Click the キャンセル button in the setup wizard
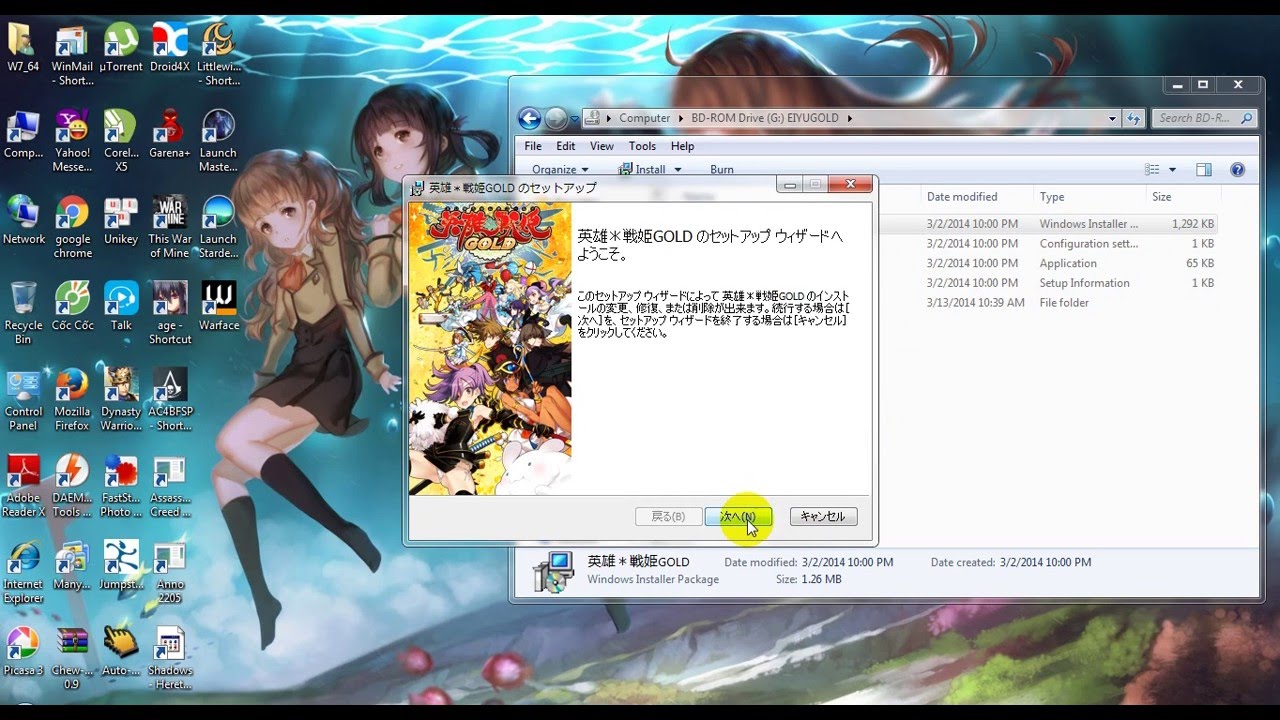 823,517
